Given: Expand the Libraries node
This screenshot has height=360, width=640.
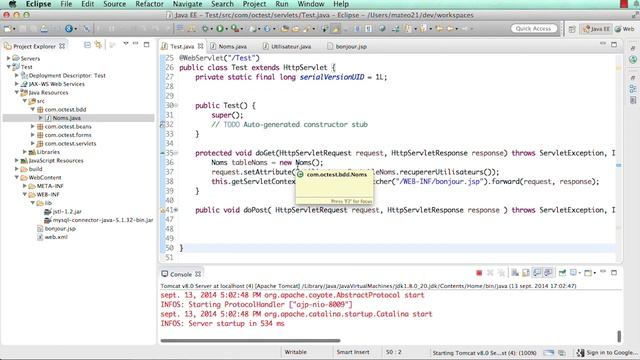Looking at the screenshot, I should 25,152.
